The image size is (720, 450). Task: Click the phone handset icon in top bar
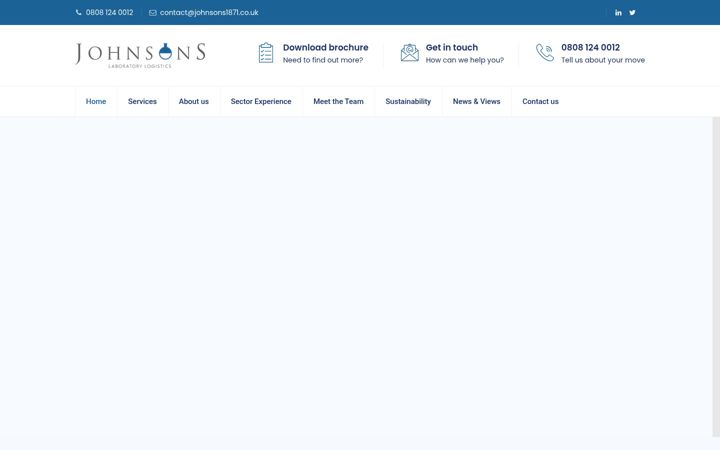pyautogui.click(x=79, y=12)
